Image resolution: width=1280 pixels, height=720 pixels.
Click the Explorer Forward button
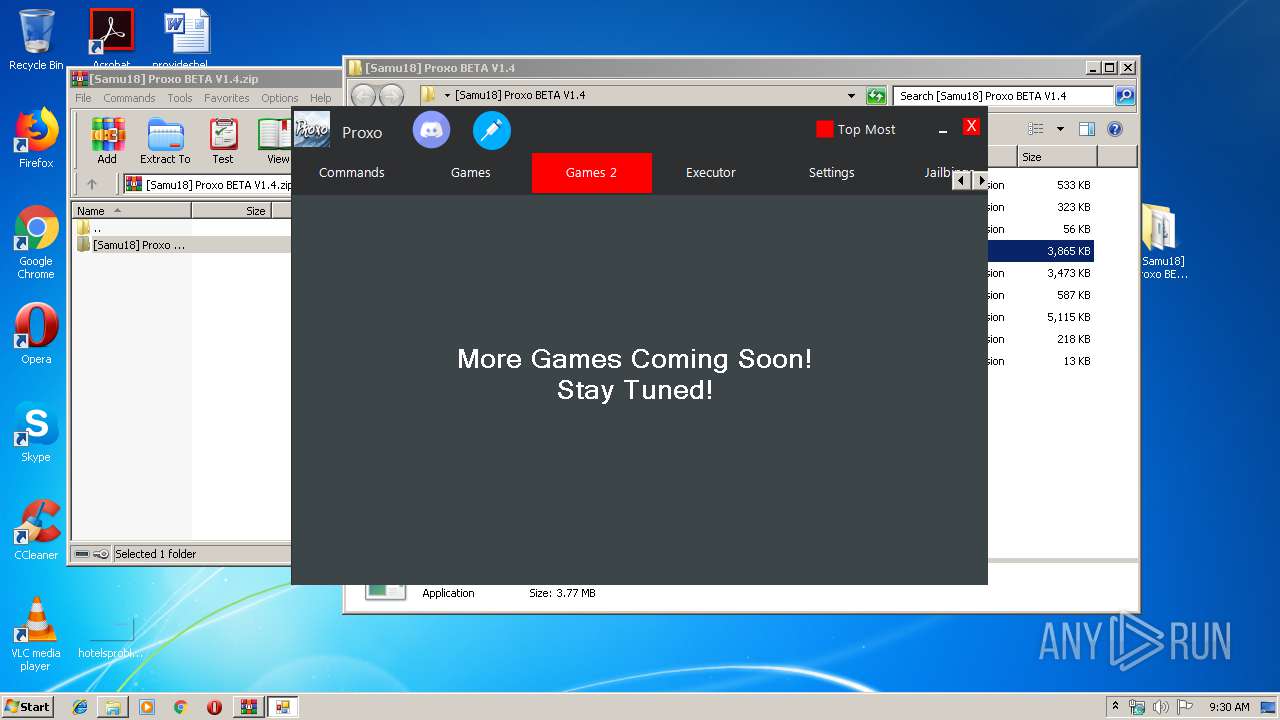click(x=392, y=95)
